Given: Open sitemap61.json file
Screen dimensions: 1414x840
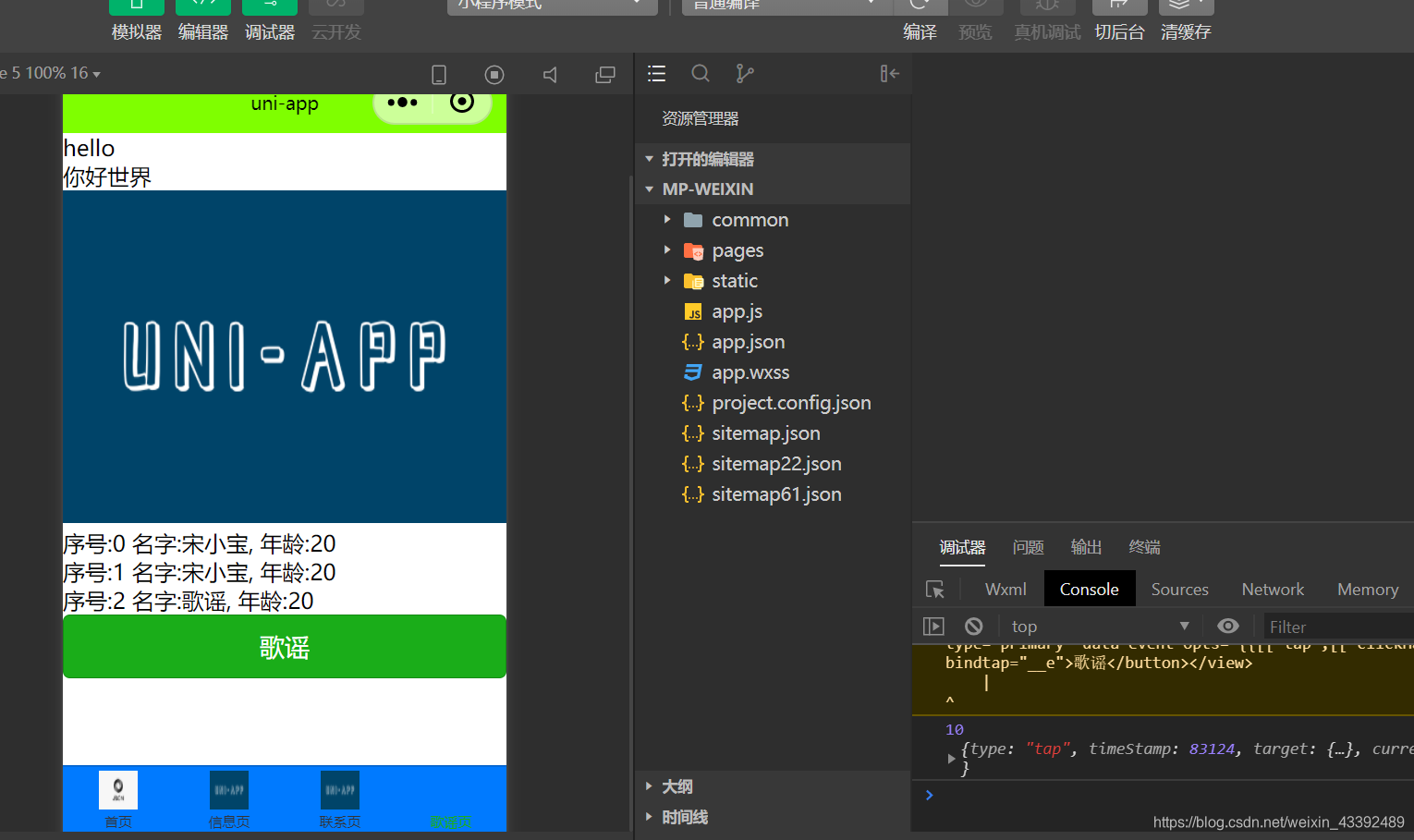Looking at the screenshot, I should (x=773, y=494).
